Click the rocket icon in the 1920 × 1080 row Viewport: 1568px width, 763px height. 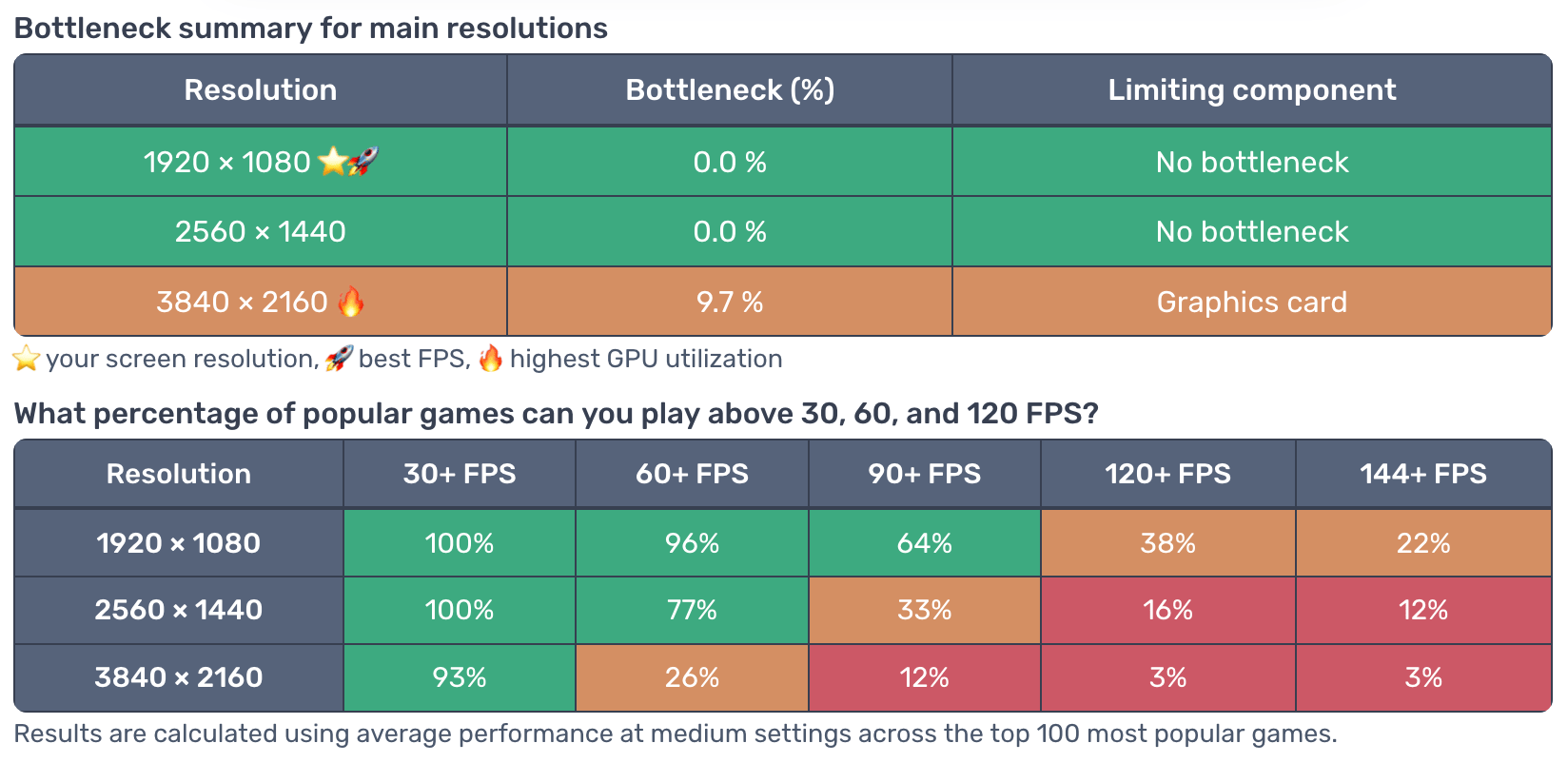pos(363,161)
